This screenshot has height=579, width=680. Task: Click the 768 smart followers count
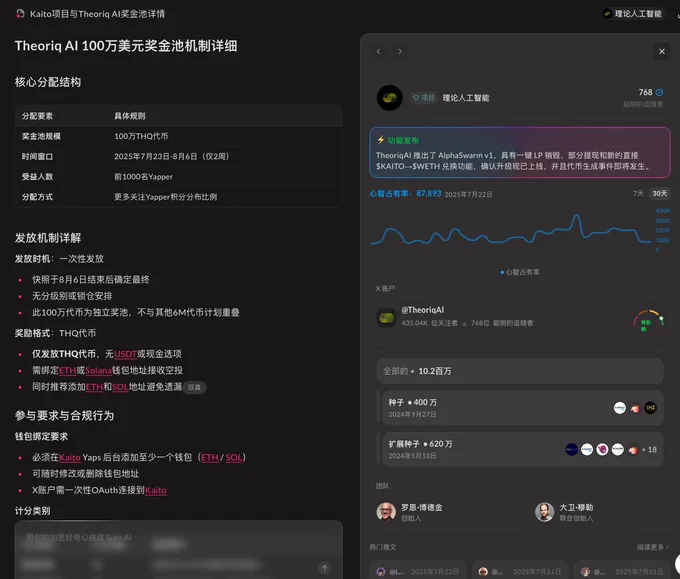[x=645, y=92]
